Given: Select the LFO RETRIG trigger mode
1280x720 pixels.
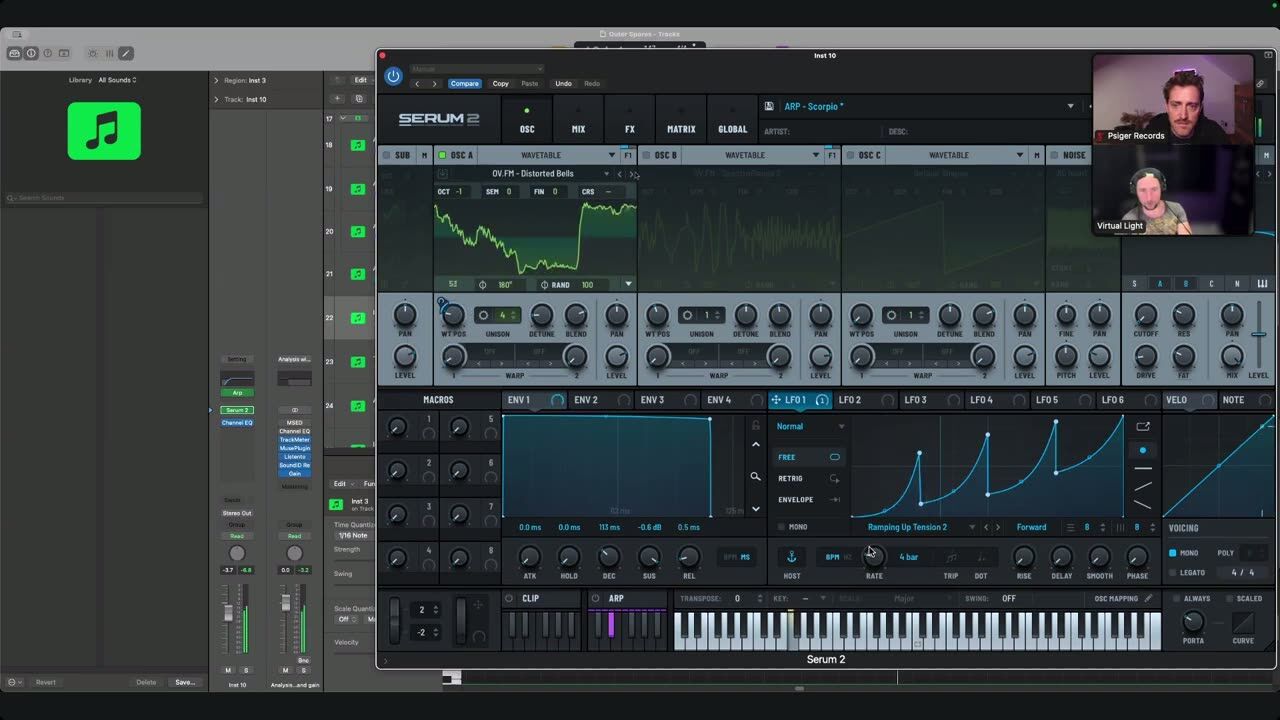Looking at the screenshot, I should tap(808, 478).
